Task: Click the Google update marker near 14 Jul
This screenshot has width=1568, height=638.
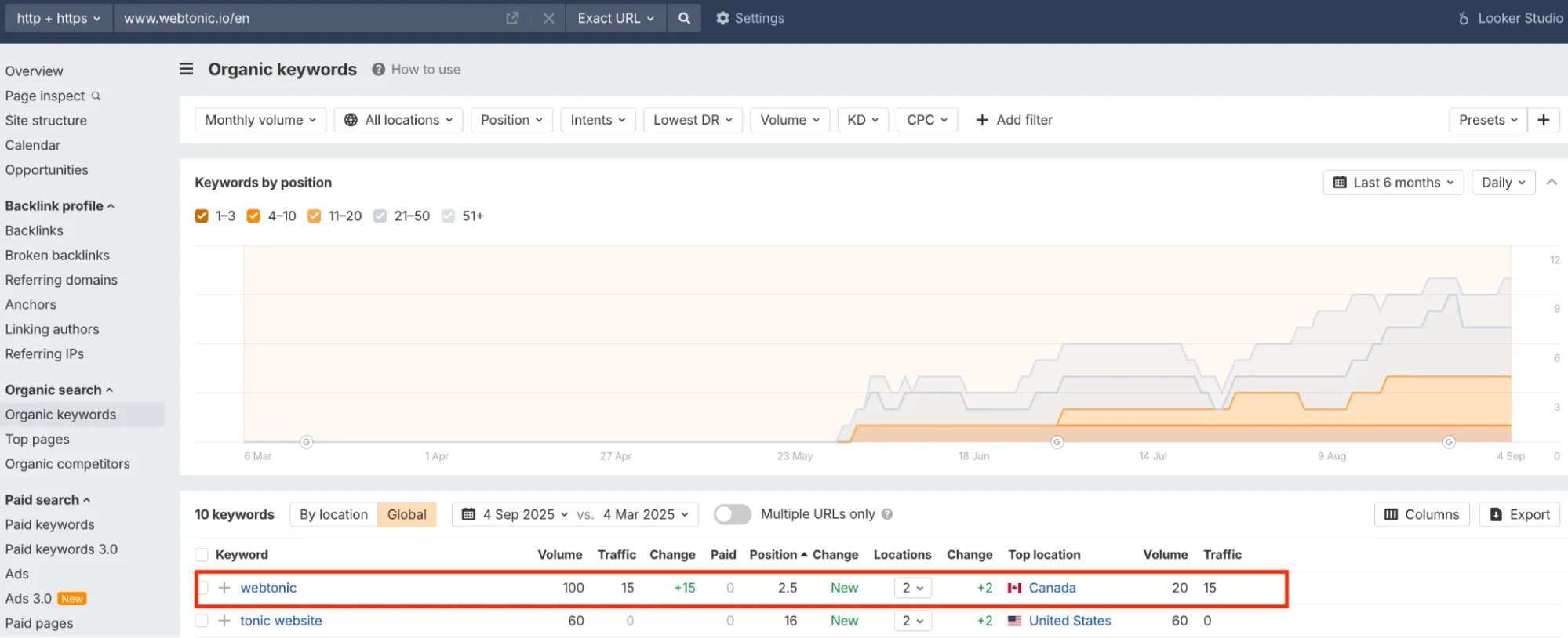Action: pyautogui.click(x=1057, y=442)
